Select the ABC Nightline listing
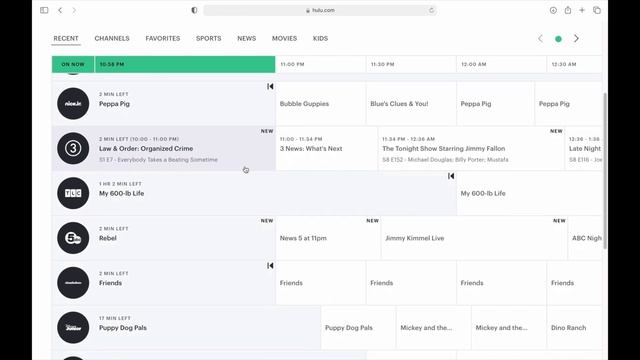 click(x=585, y=238)
